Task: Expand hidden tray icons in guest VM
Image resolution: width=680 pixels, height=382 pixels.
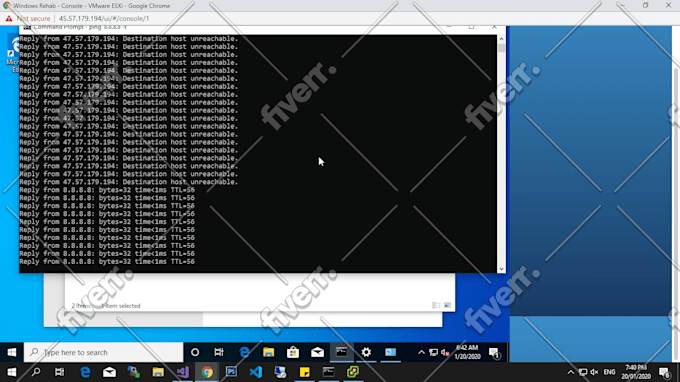Action: [x=421, y=353]
